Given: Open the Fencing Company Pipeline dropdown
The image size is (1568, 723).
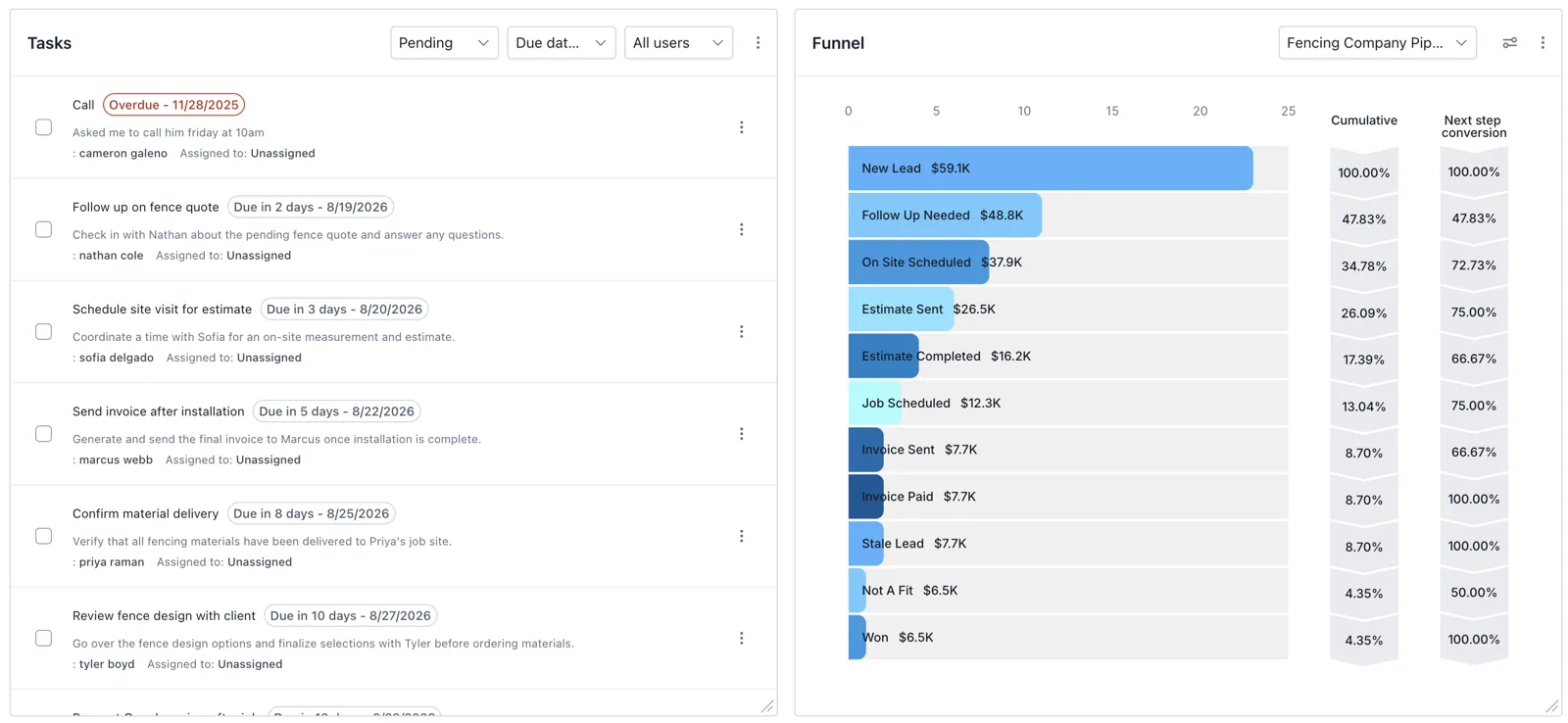Looking at the screenshot, I should coord(1377,43).
